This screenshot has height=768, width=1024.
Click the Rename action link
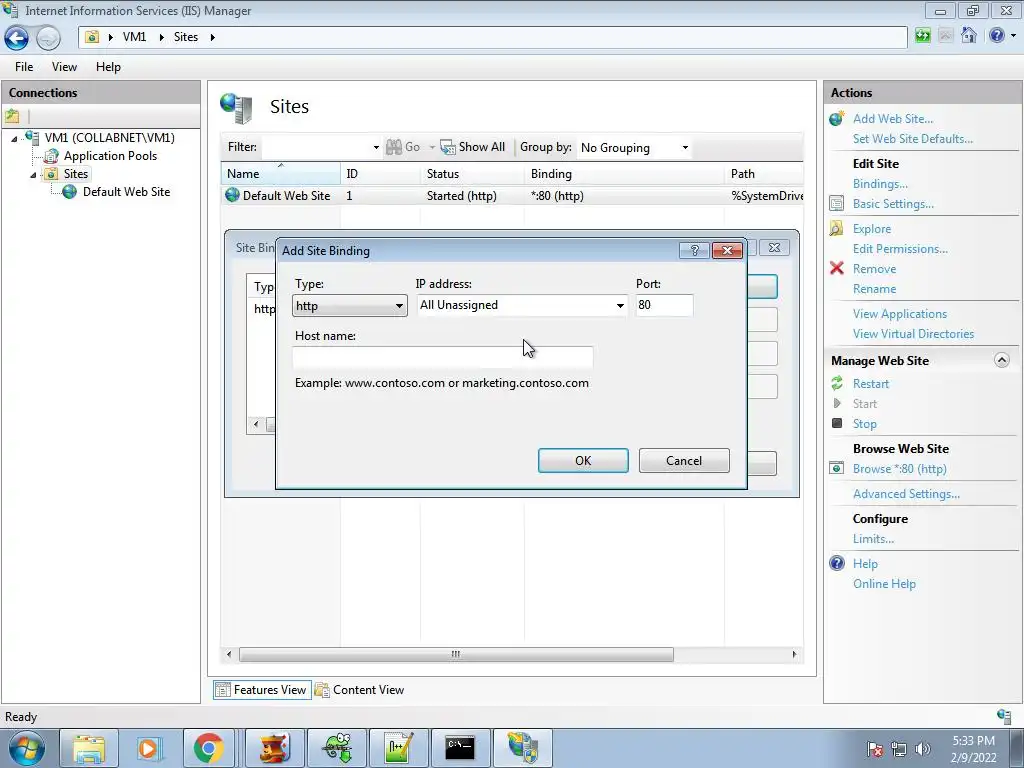pos(874,289)
